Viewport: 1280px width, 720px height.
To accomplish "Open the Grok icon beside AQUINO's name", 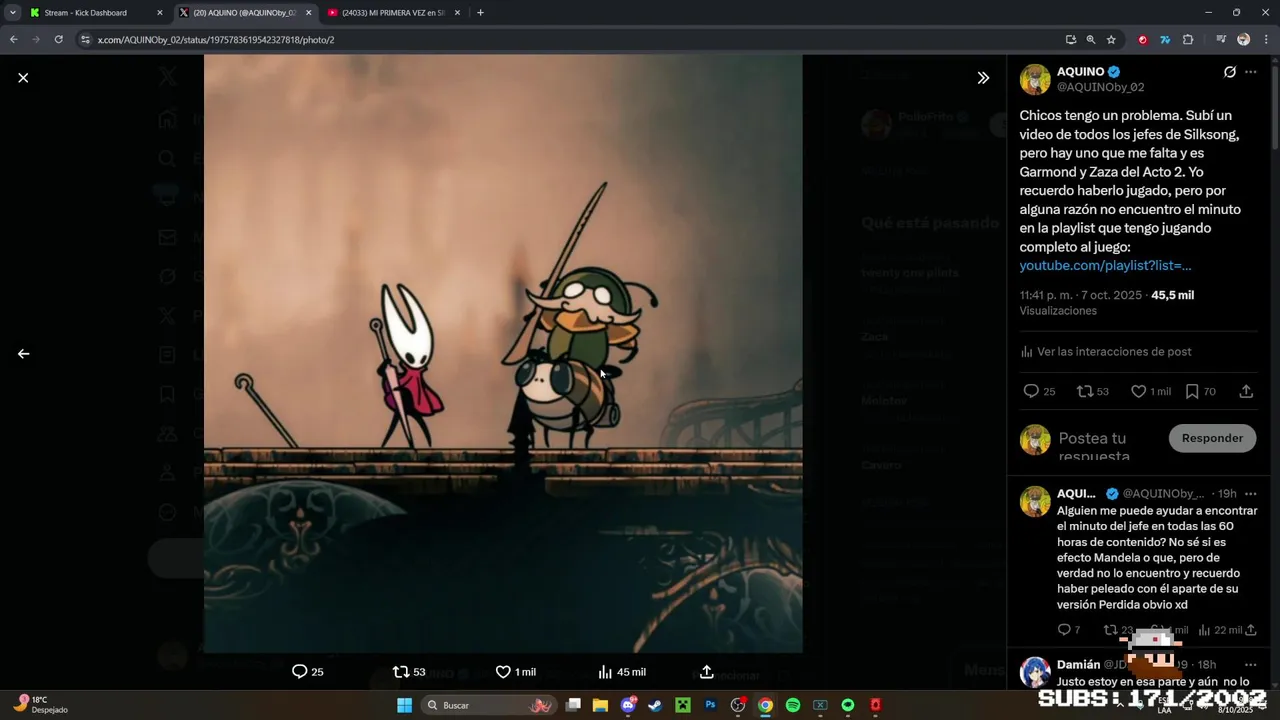I will coord(1229,72).
